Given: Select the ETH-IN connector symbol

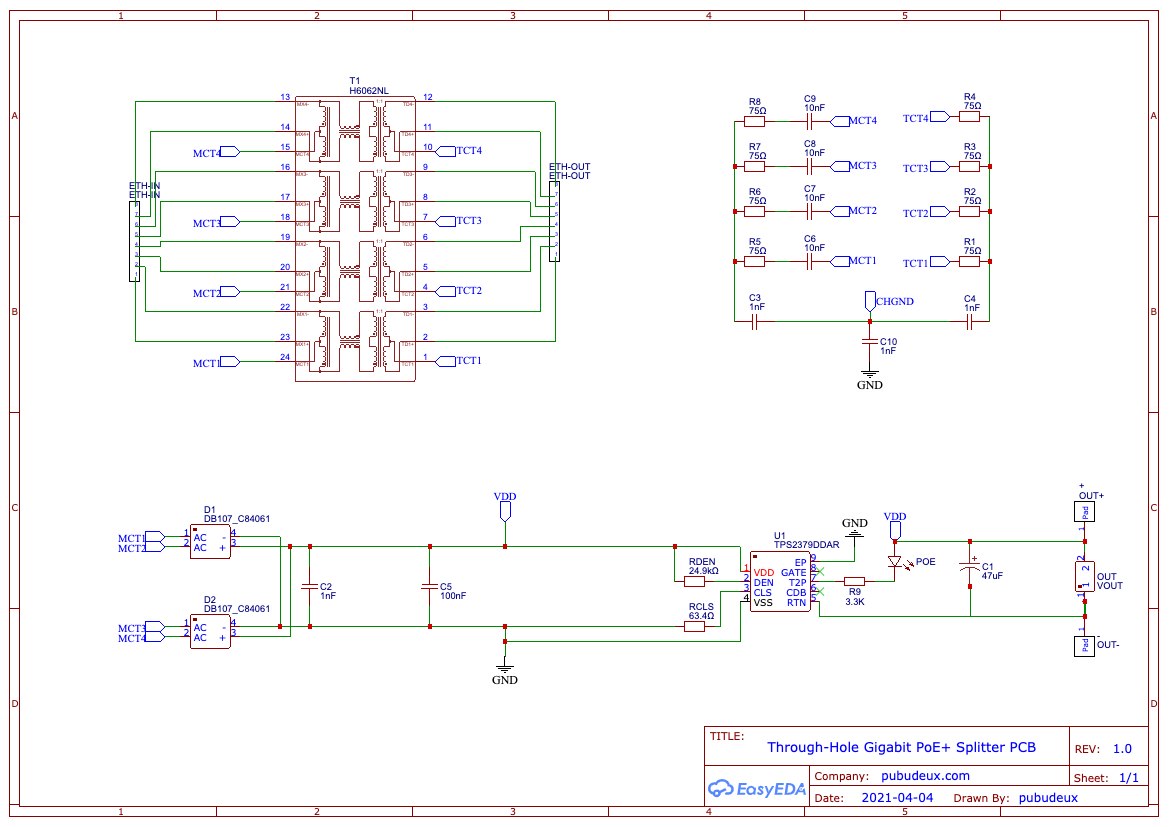Looking at the screenshot, I should tap(134, 242).
